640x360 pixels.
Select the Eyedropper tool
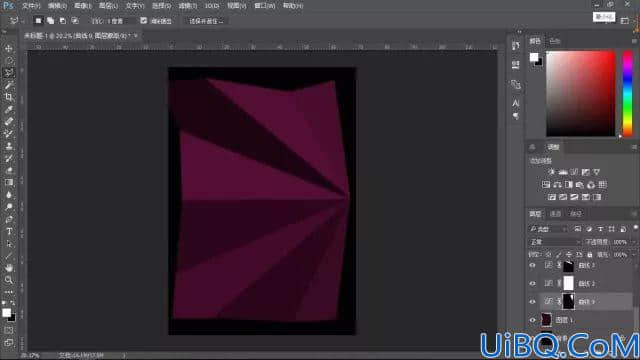click(9, 109)
